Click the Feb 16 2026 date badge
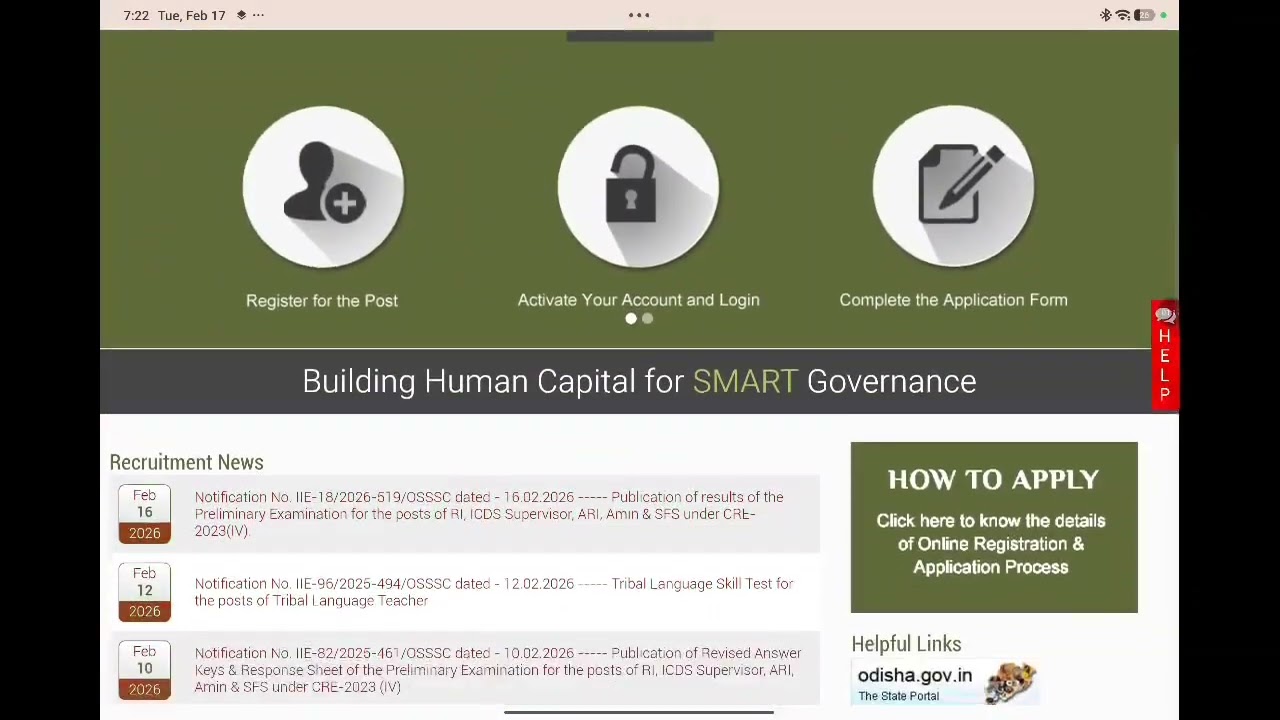The image size is (1280, 720). [145, 514]
